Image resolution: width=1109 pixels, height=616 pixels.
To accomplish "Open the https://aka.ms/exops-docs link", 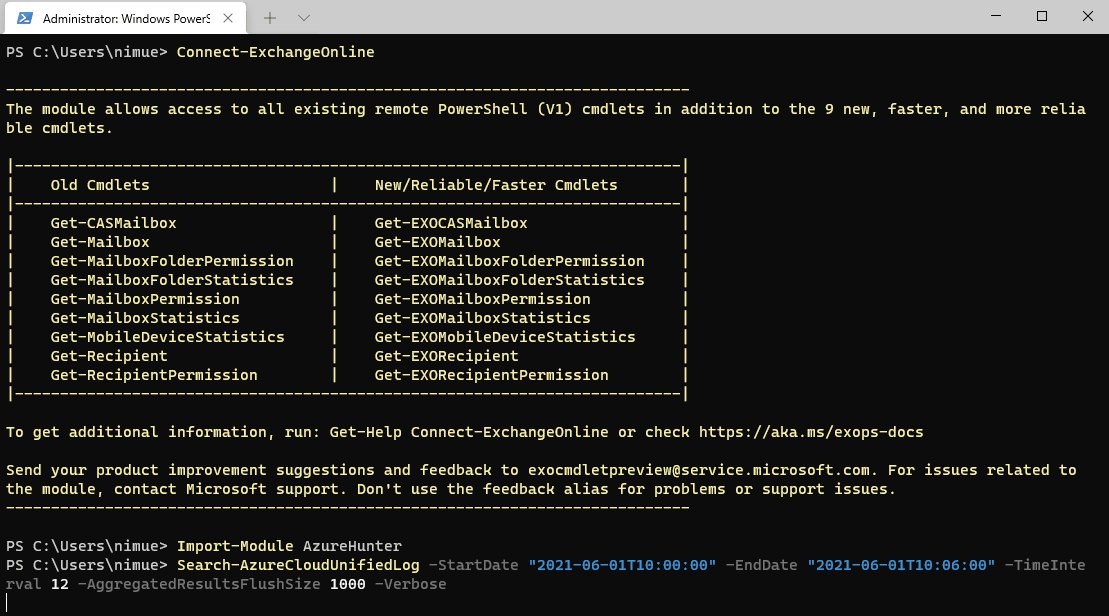I will point(811,432).
